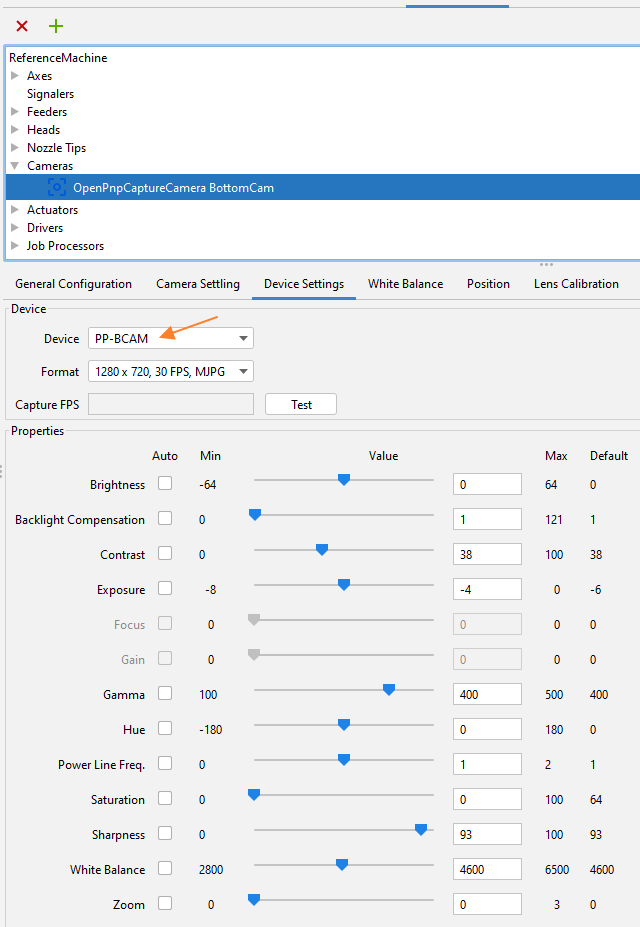Image resolution: width=640 pixels, height=927 pixels.
Task: Click the Contrast value input field
Action: coord(487,554)
